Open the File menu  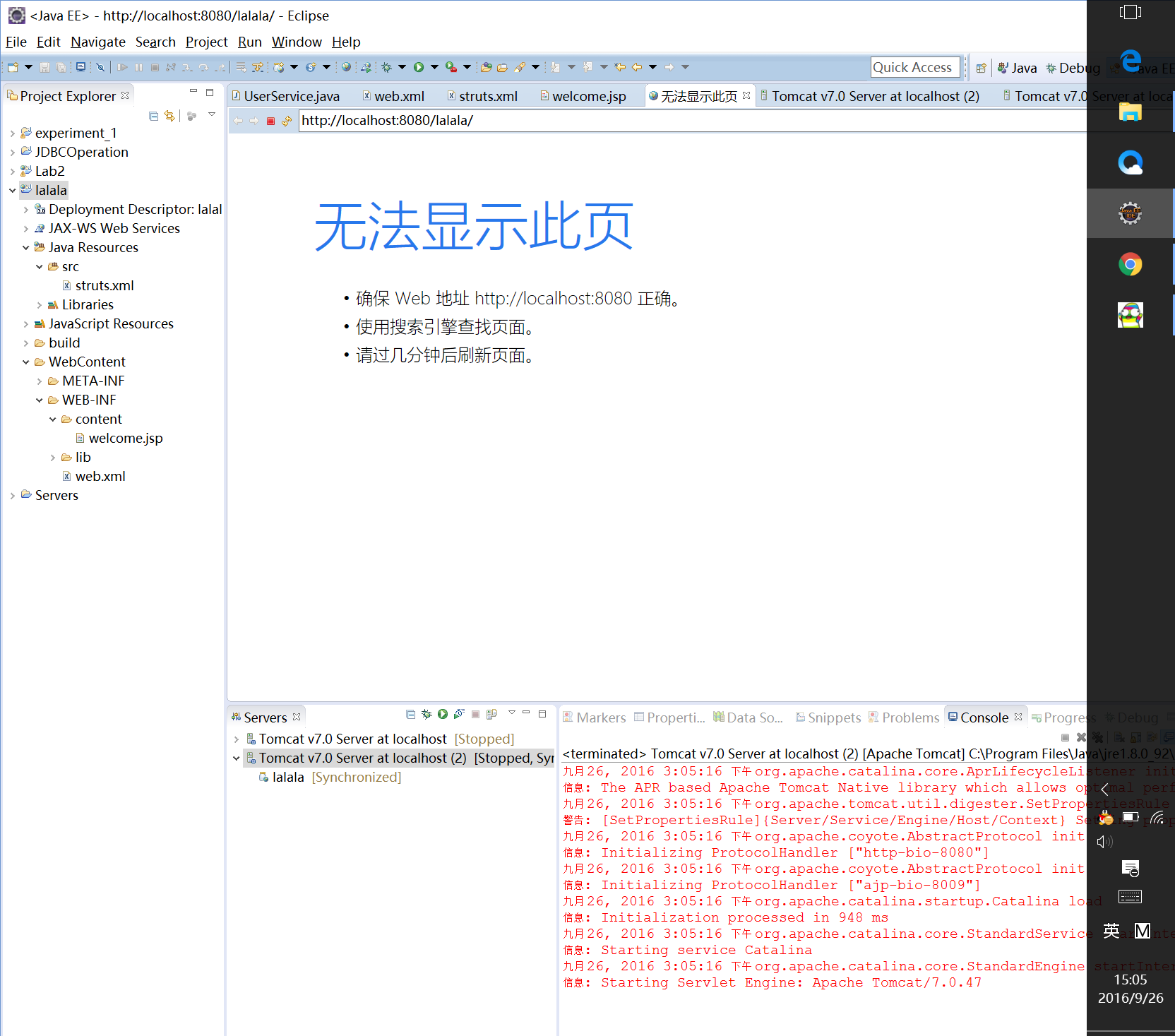click(x=16, y=42)
